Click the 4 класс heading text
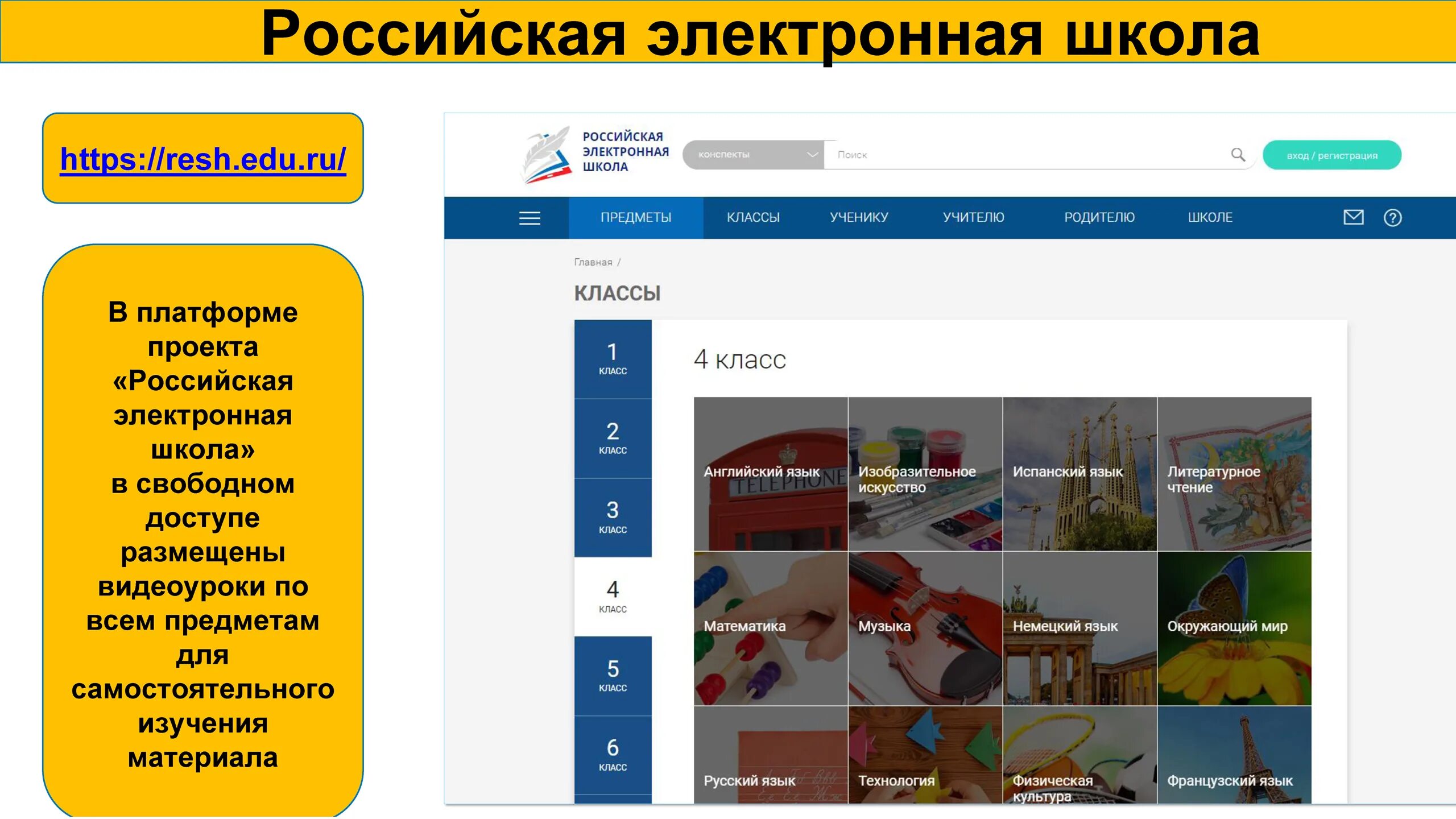 [739, 359]
